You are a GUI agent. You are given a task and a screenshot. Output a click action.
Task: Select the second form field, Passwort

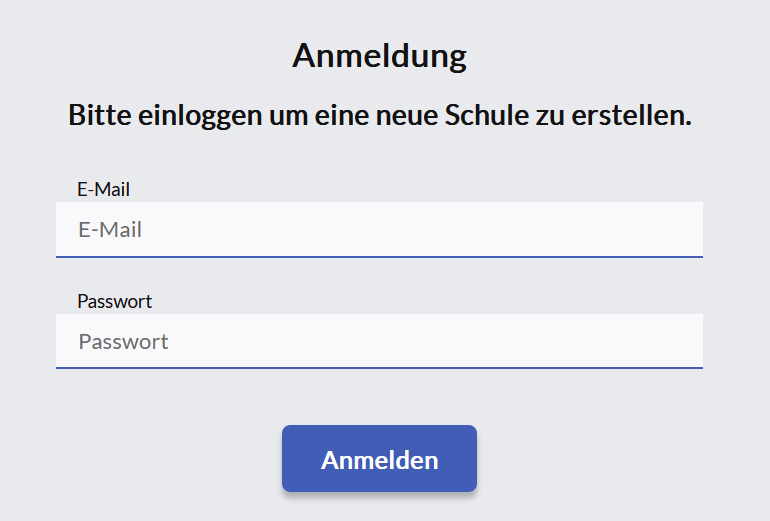(379, 342)
